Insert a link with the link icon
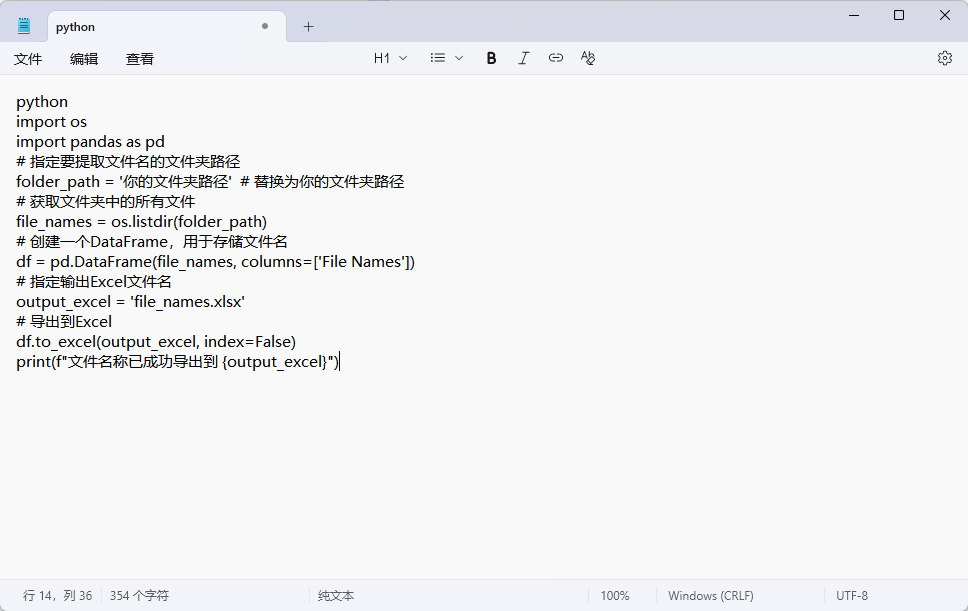The height and width of the screenshot is (611, 968). pos(556,58)
